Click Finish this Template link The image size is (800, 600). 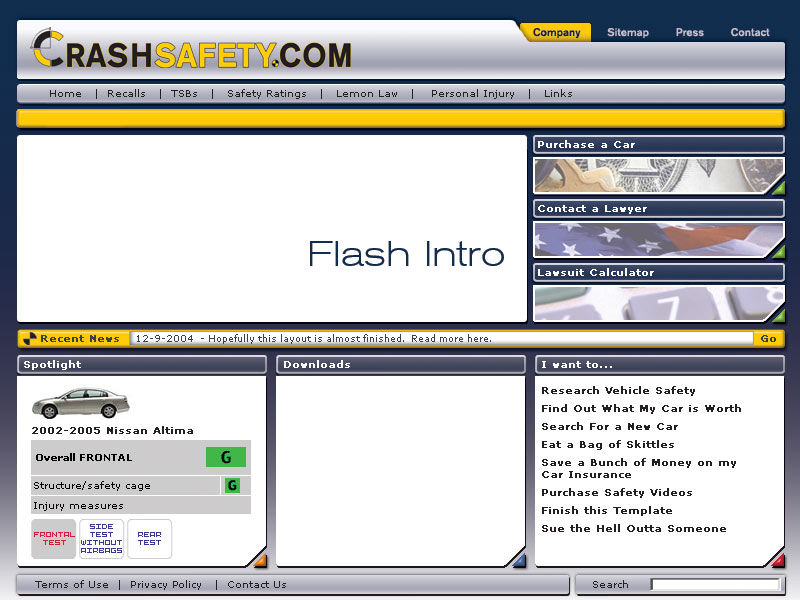coord(607,510)
